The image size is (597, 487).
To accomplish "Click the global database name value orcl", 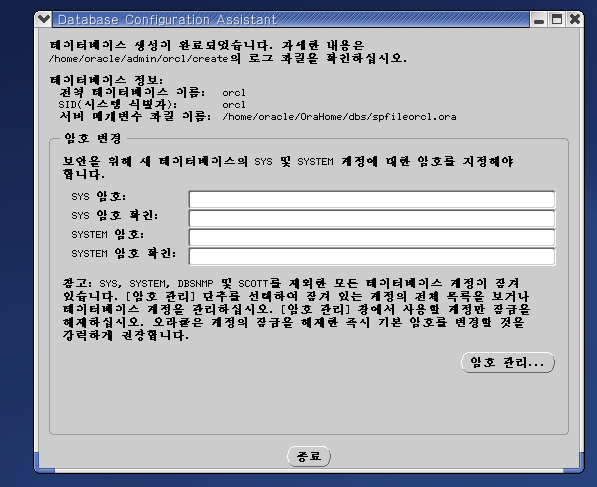I will pos(234,93).
